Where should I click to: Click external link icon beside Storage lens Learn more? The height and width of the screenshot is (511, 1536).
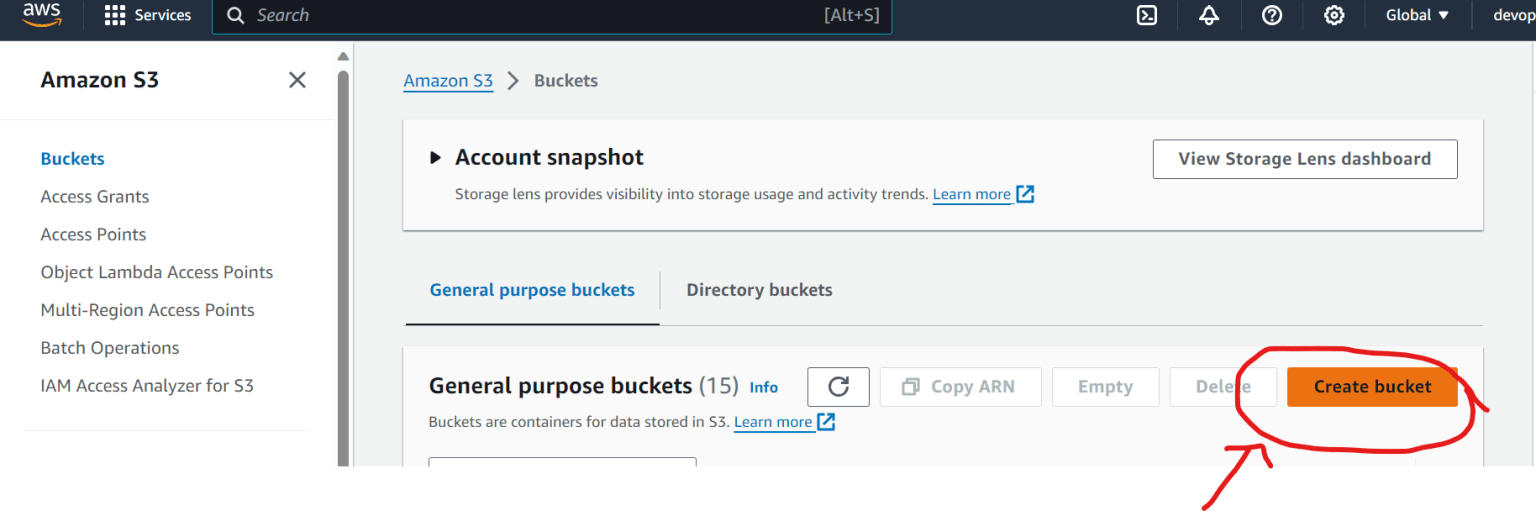click(x=1025, y=194)
